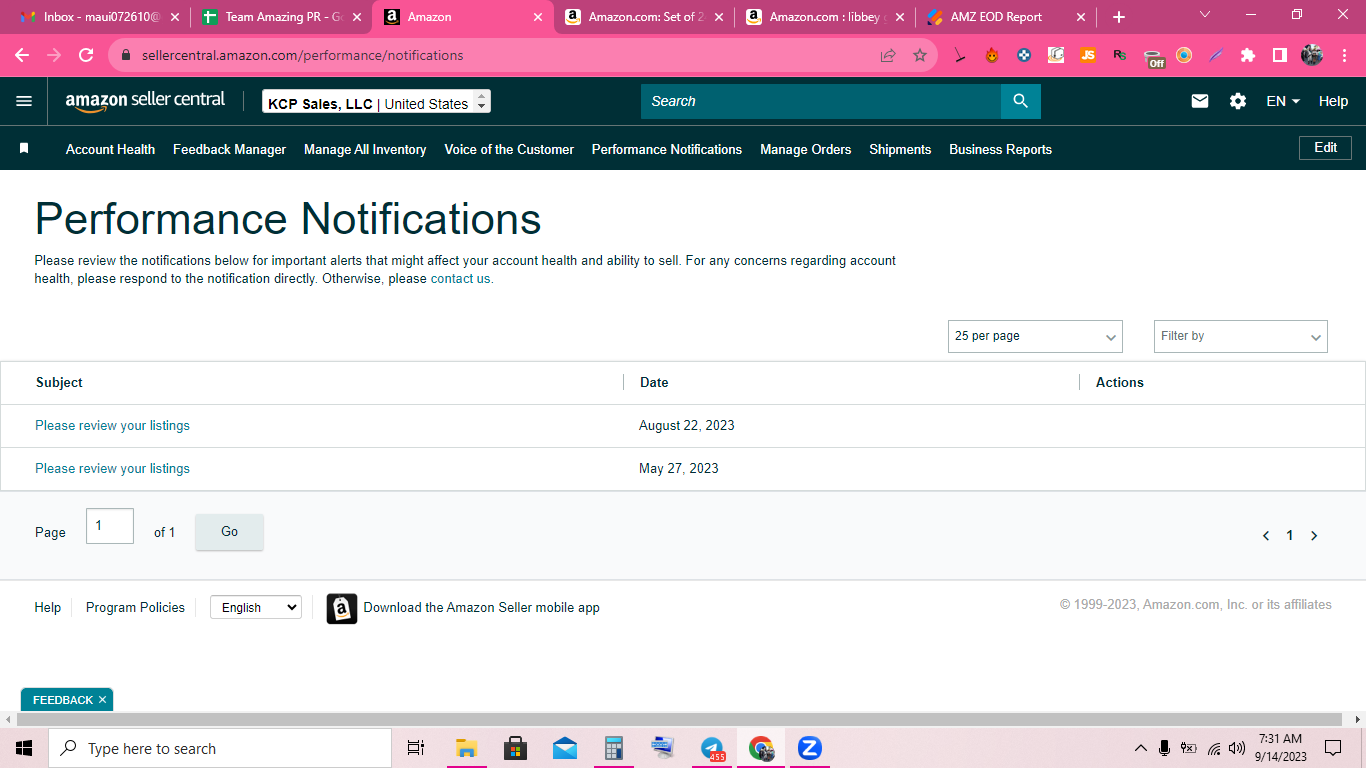Click the broom extension icon
Screen dimensions: 1366x768
tap(960, 55)
